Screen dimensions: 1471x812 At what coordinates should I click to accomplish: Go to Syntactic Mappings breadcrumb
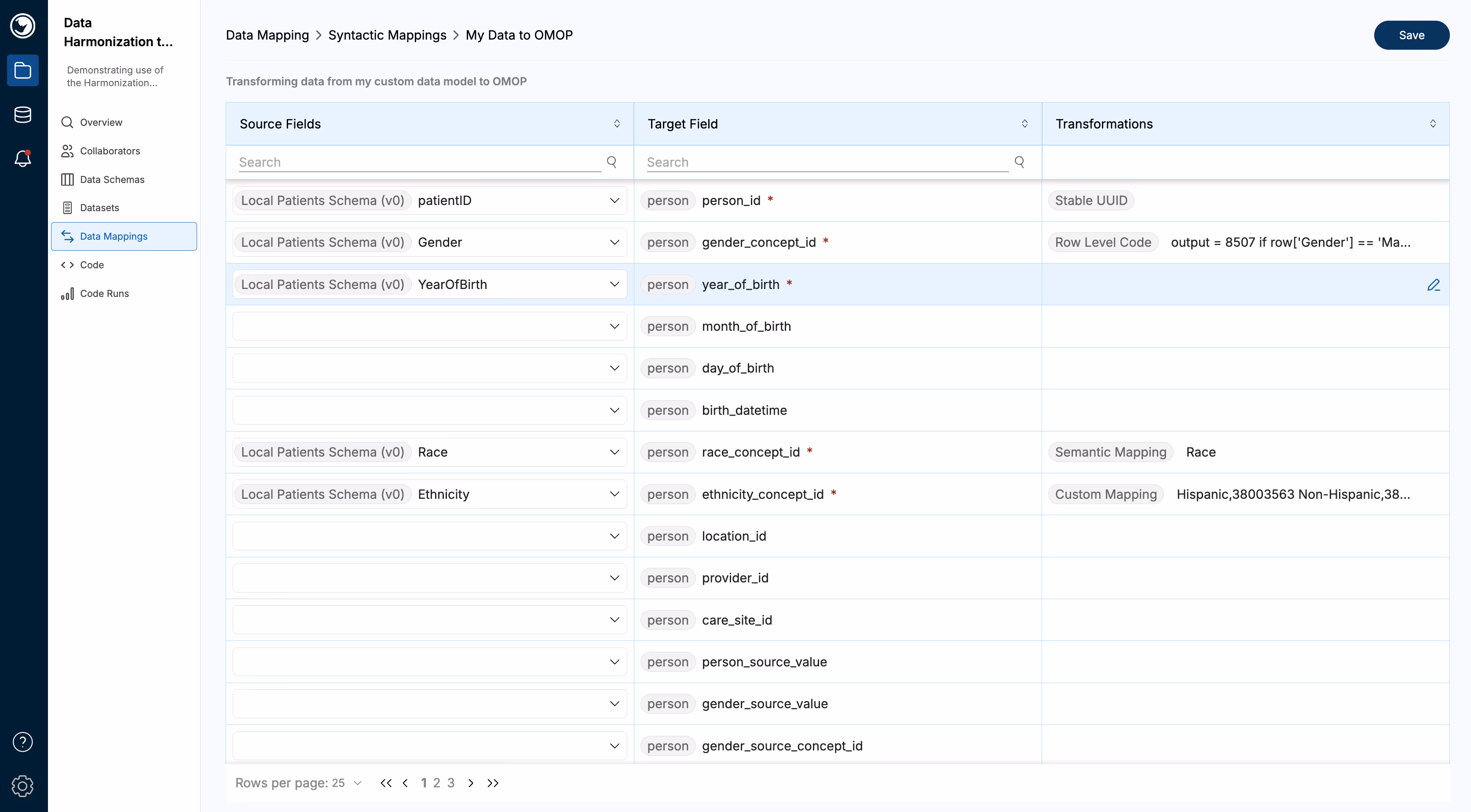pyautogui.click(x=387, y=35)
